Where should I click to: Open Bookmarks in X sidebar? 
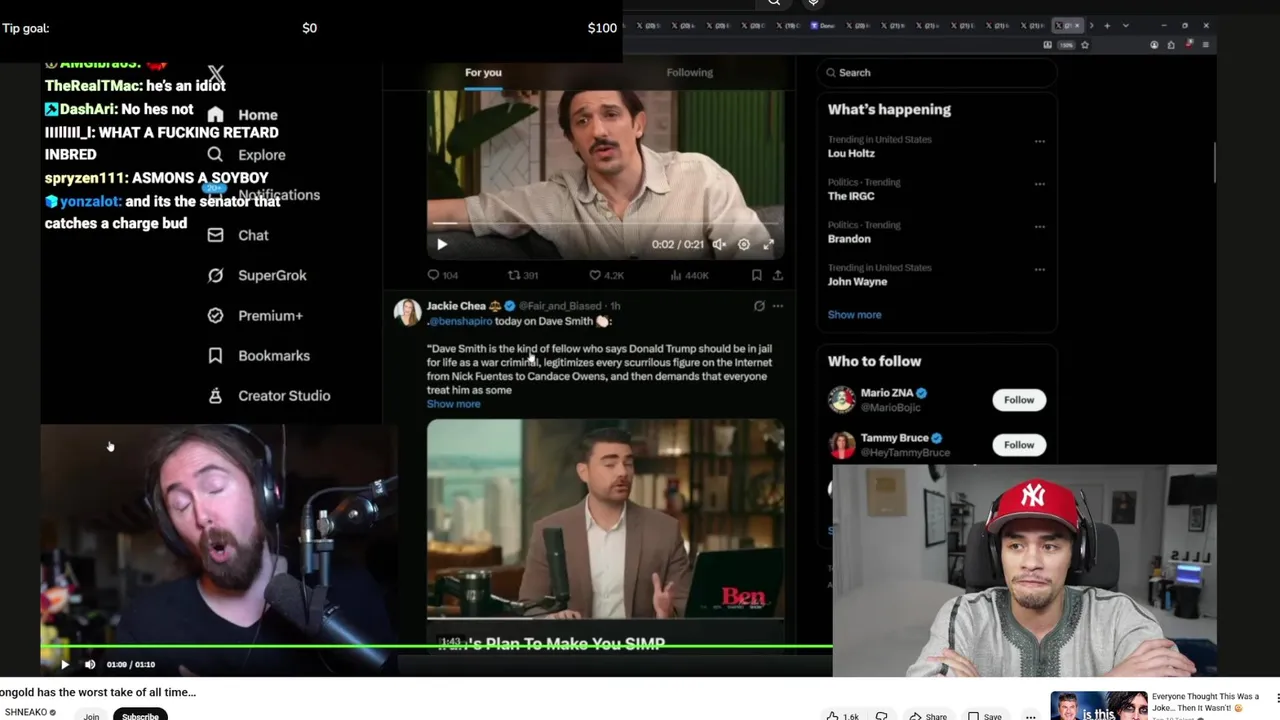click(259, 355)
